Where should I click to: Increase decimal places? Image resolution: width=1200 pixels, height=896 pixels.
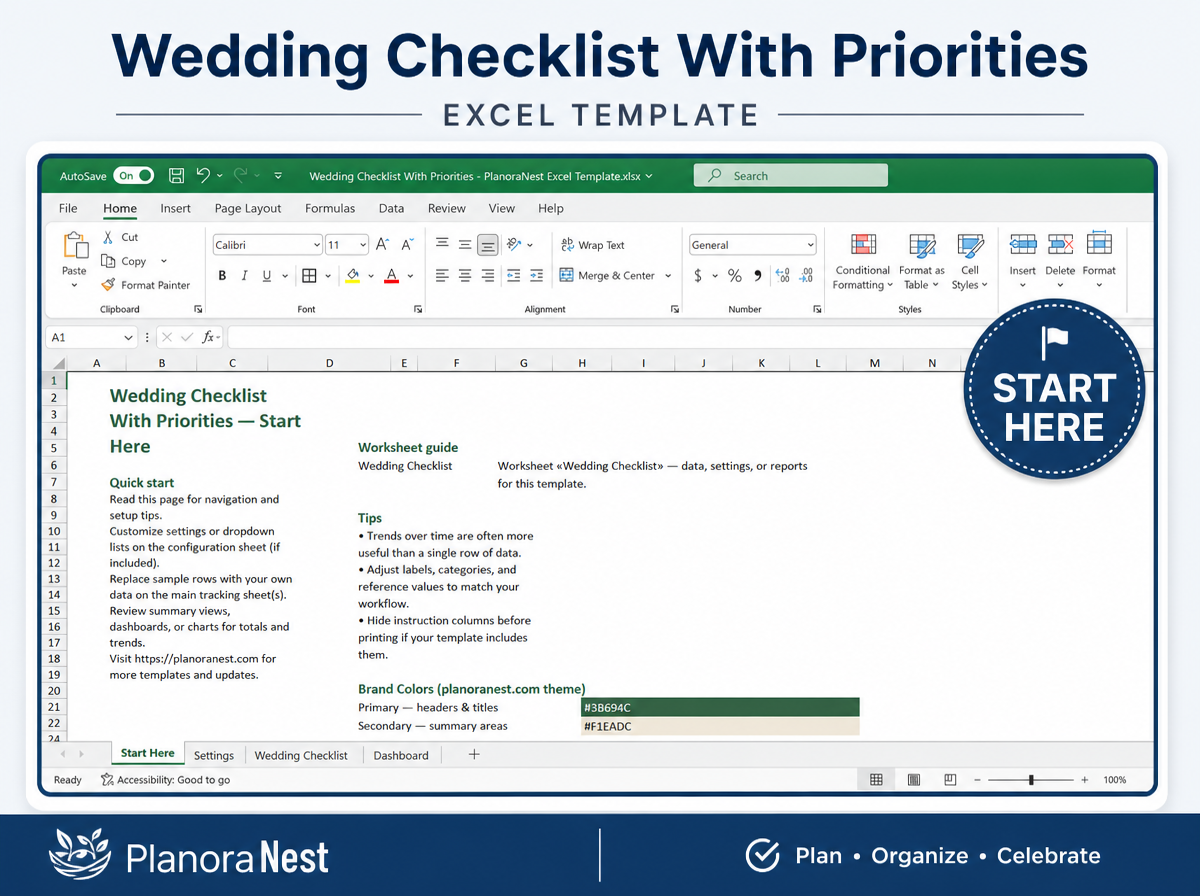tap(782, 276)
